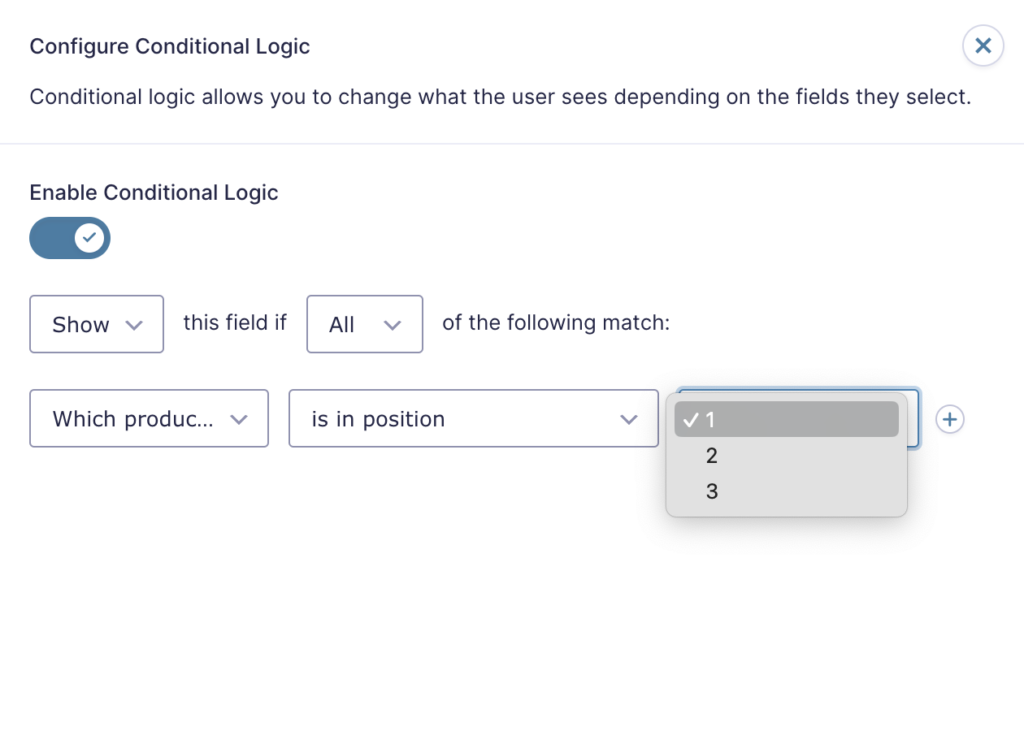Image resolution: width=1024 pixels, height=731 pixels.
Task: Open the Show action dropdown
Action: click(x=96, y=324)
